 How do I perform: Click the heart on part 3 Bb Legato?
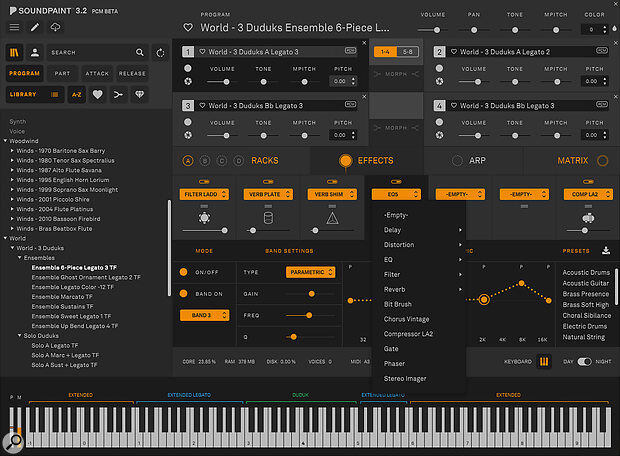pyautogui.click(x=202, y=106)
